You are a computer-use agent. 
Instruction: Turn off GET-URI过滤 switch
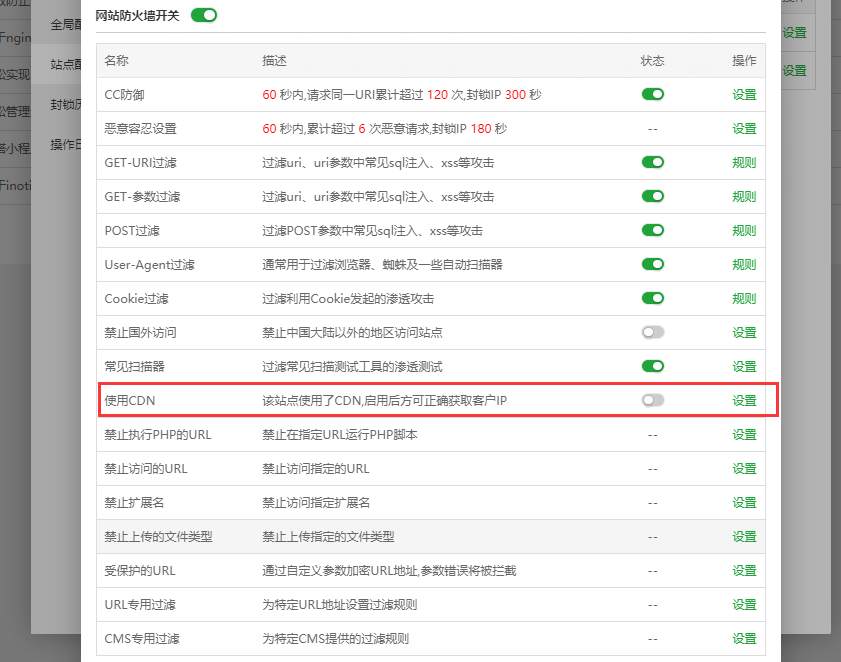coord(653,162)
